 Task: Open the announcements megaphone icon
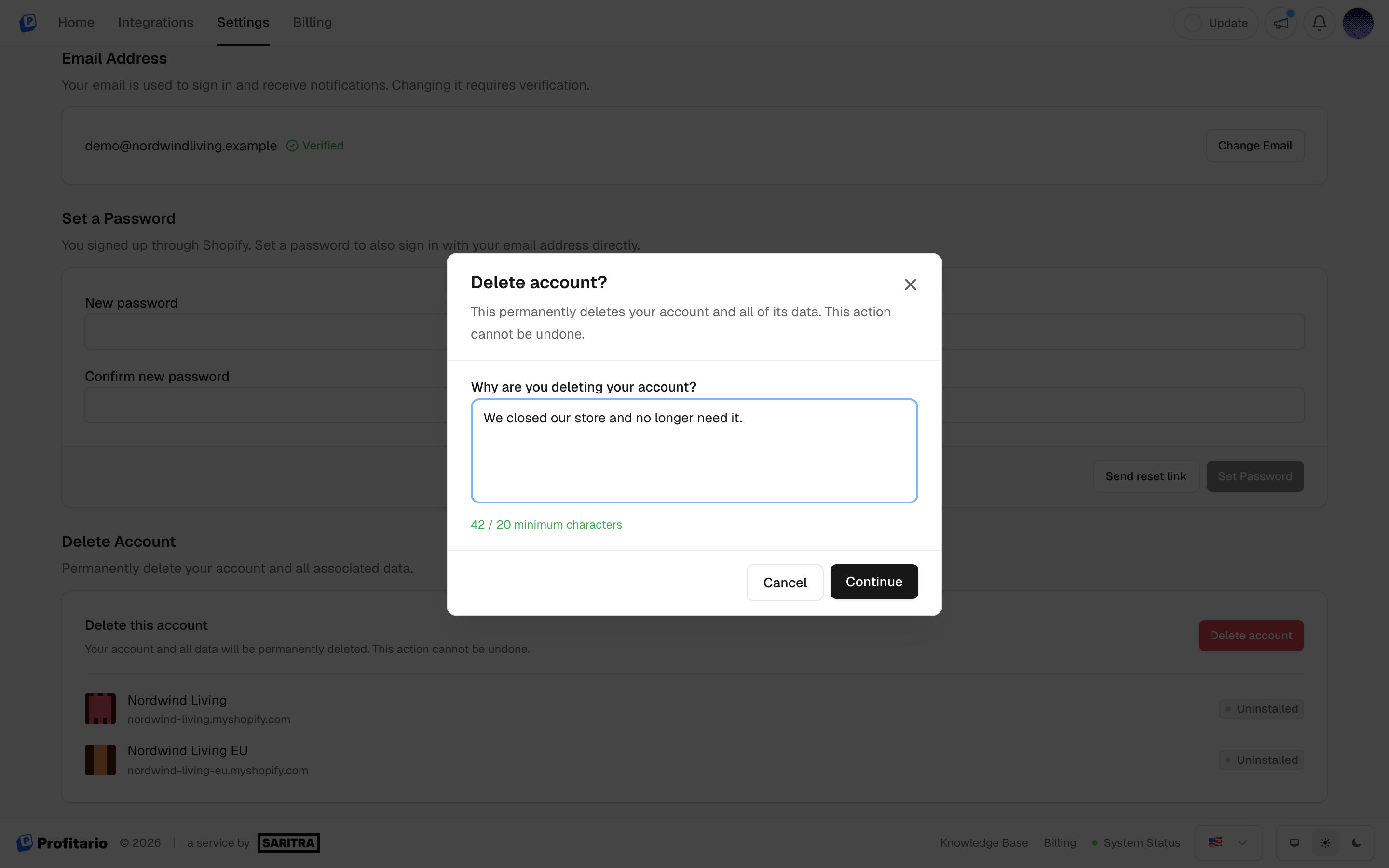pyautogui.click(x=1281, y=23)
